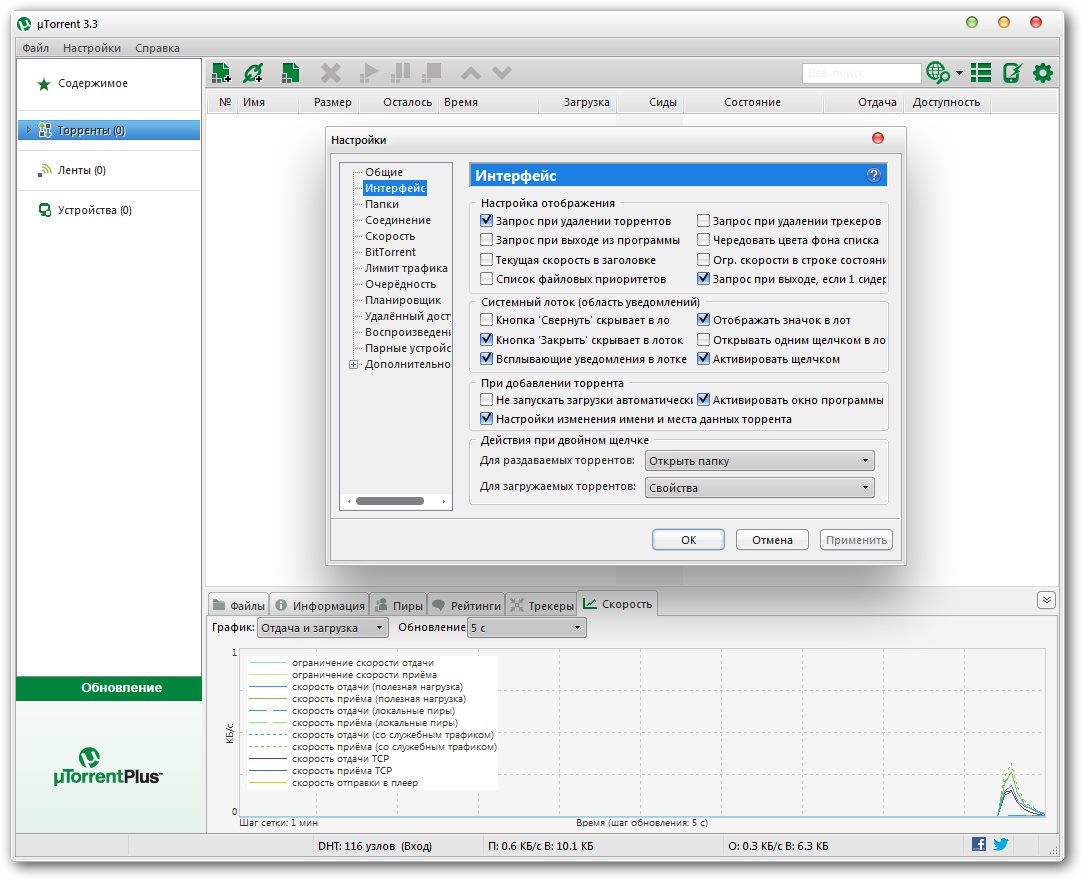The image size is (1083, 880).
Task: Open 'Для раздаваемых торрентов' dropdown
Action: [760, 461]
